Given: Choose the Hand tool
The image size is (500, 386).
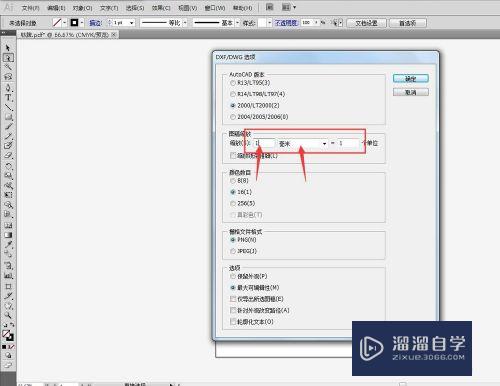Looking at the screenshot, I should (x=8, y=306).
